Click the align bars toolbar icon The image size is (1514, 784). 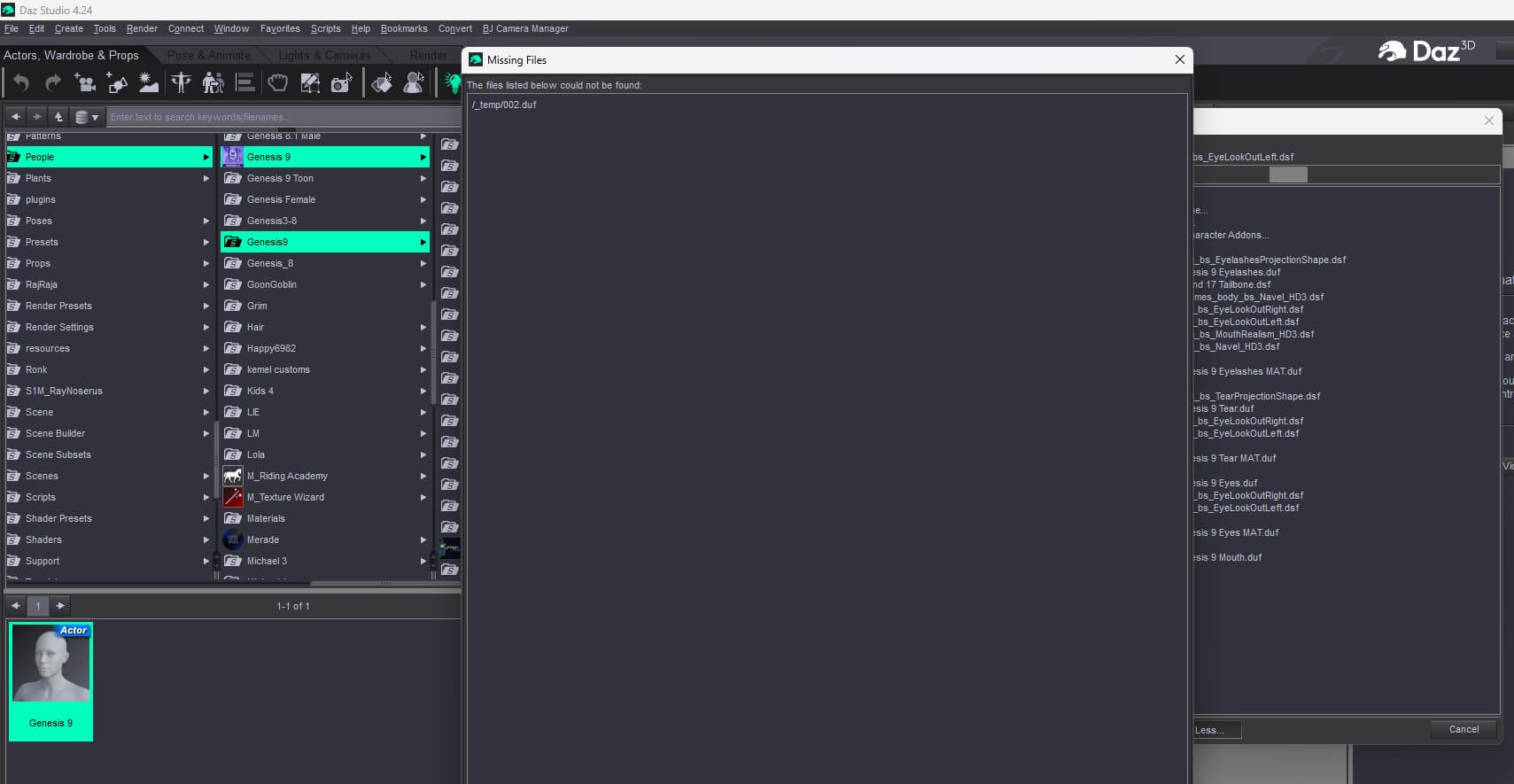tap(245, 83)
